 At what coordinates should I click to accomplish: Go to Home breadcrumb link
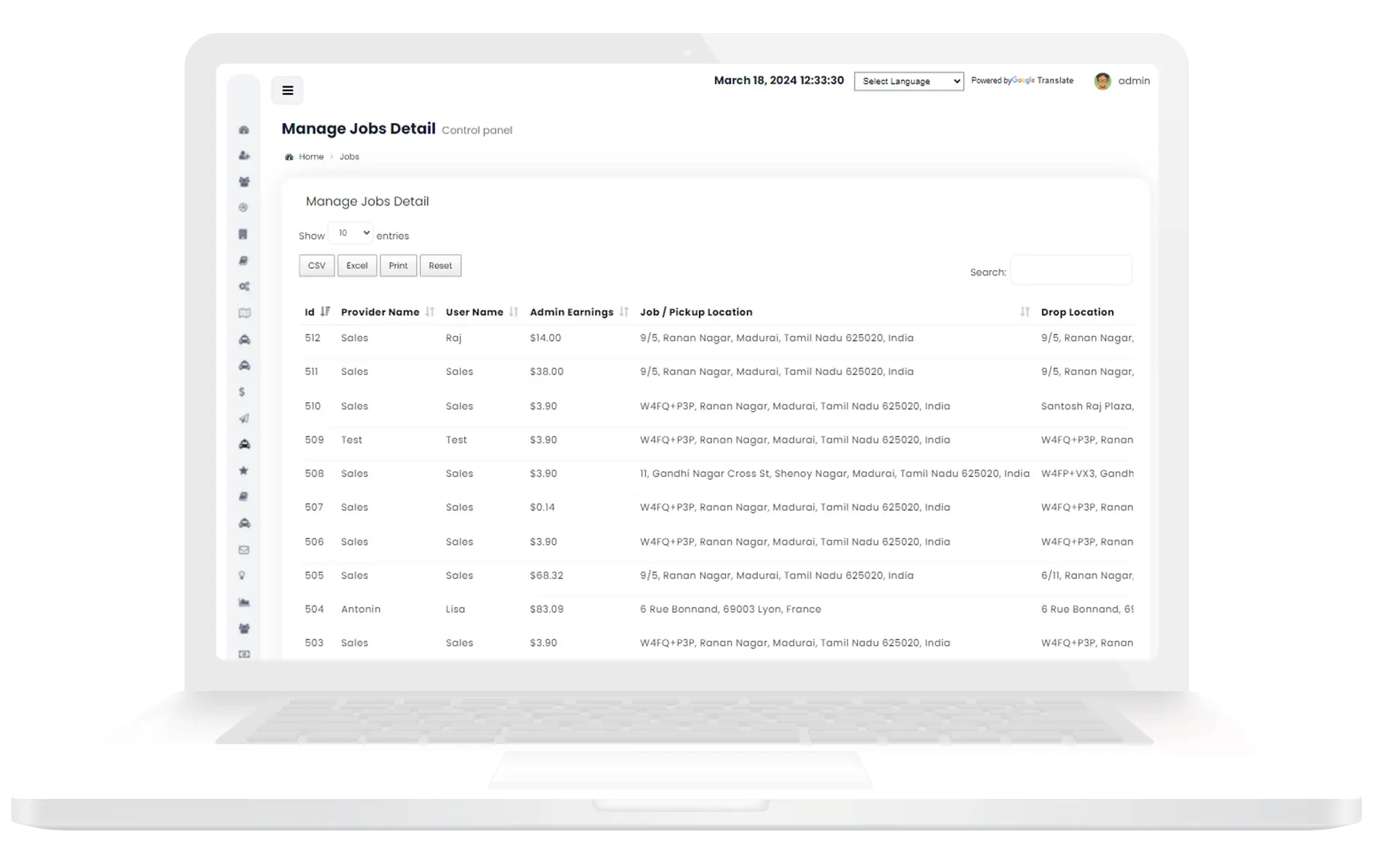[x=311, y=157]
